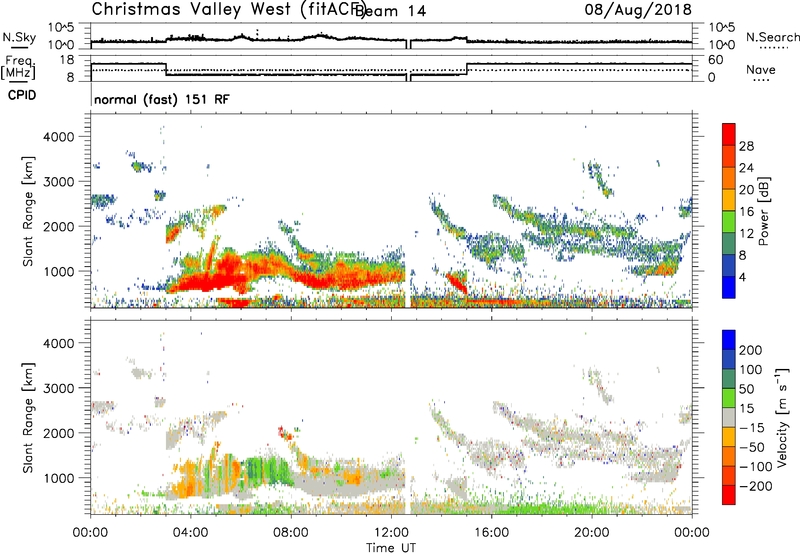Click the '50' velocity colorbar label
This screenshot has width=800, height=554.
746,389
